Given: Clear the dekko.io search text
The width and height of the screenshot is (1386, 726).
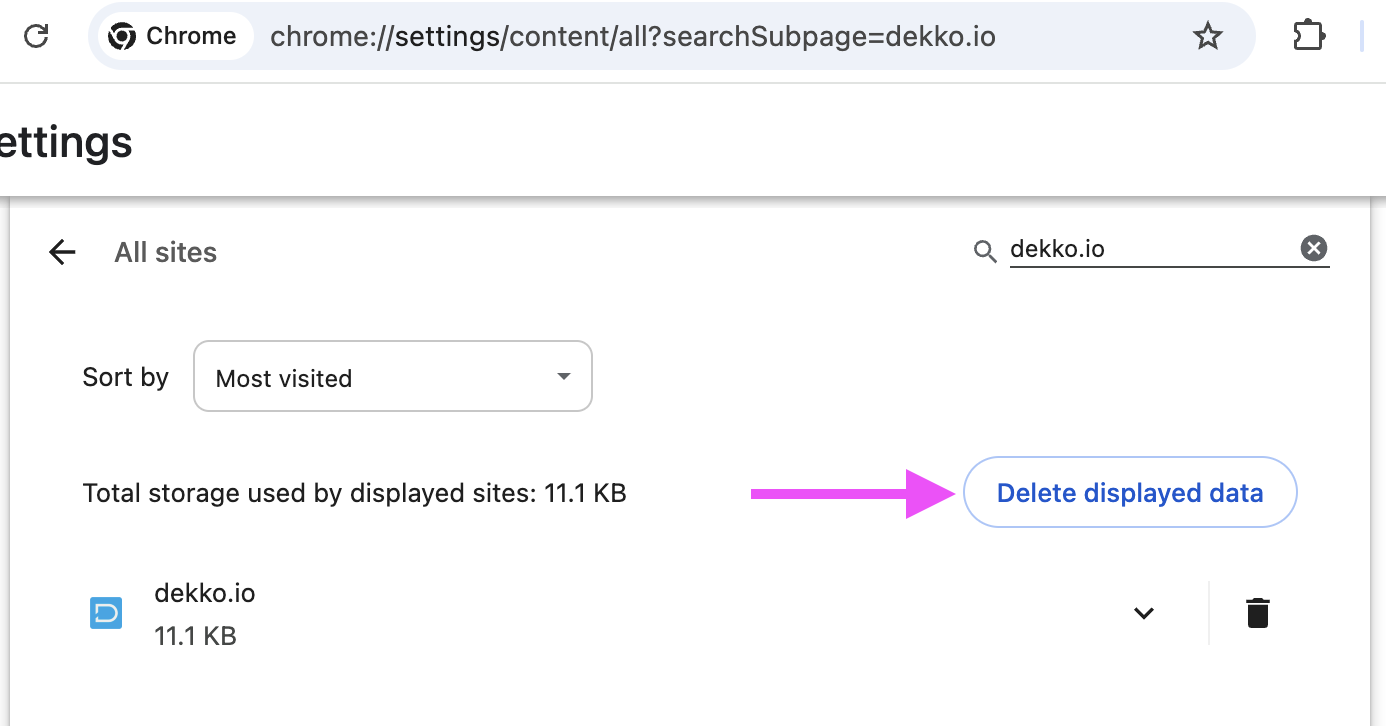Looking at the screenshot, I should [1314, 248].
